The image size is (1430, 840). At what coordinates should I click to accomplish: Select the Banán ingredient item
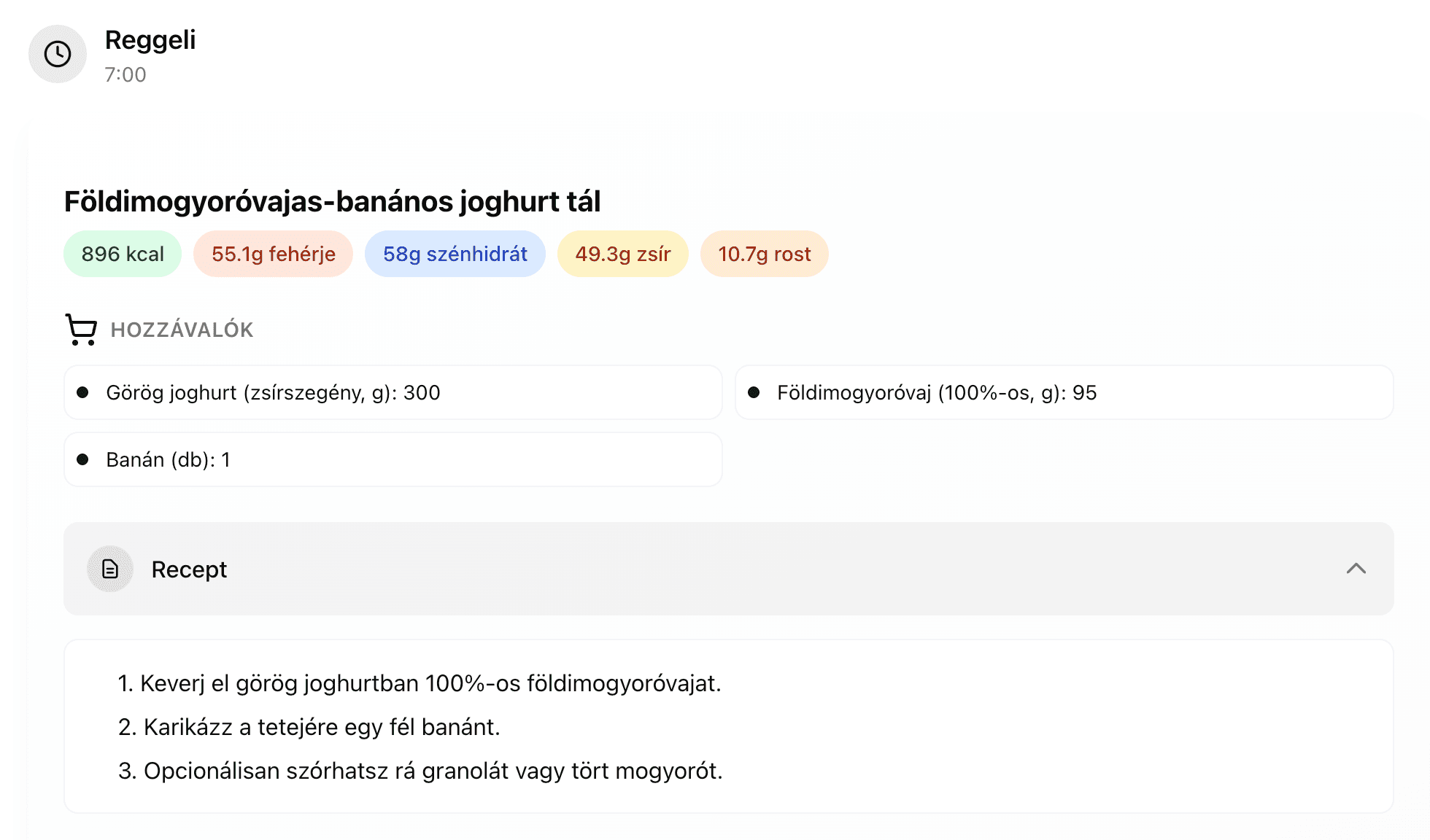(393, 459)
